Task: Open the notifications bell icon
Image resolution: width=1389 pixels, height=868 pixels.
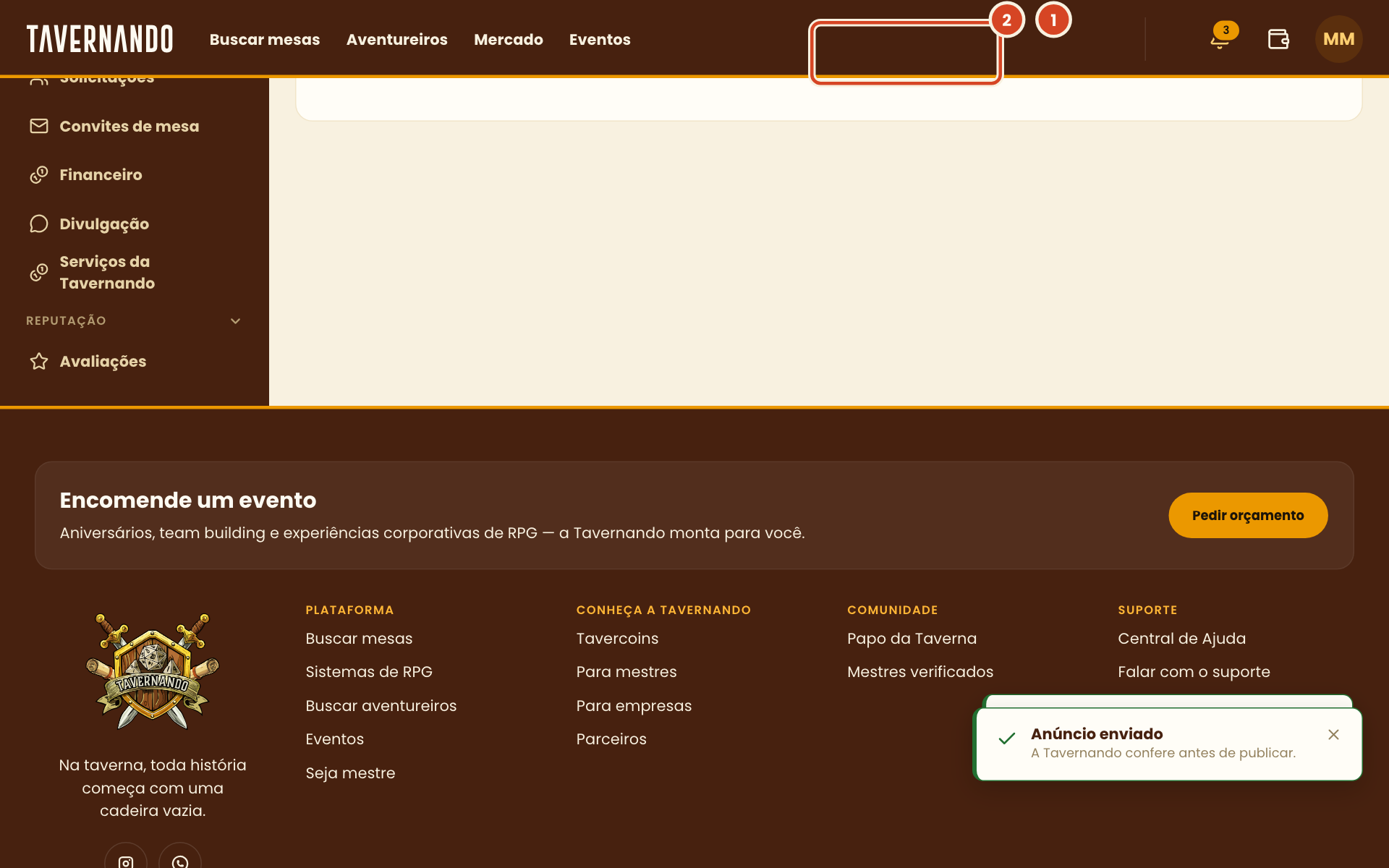Action: (1220, 39)
